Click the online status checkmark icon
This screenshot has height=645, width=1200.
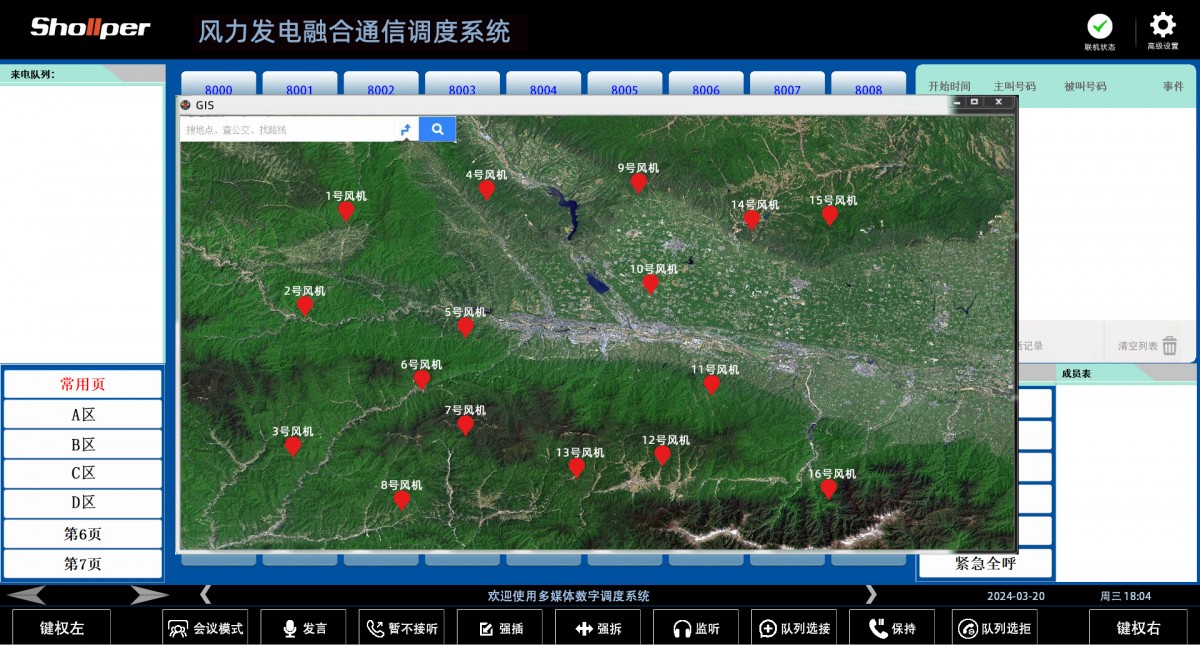tap(1100, 26)
